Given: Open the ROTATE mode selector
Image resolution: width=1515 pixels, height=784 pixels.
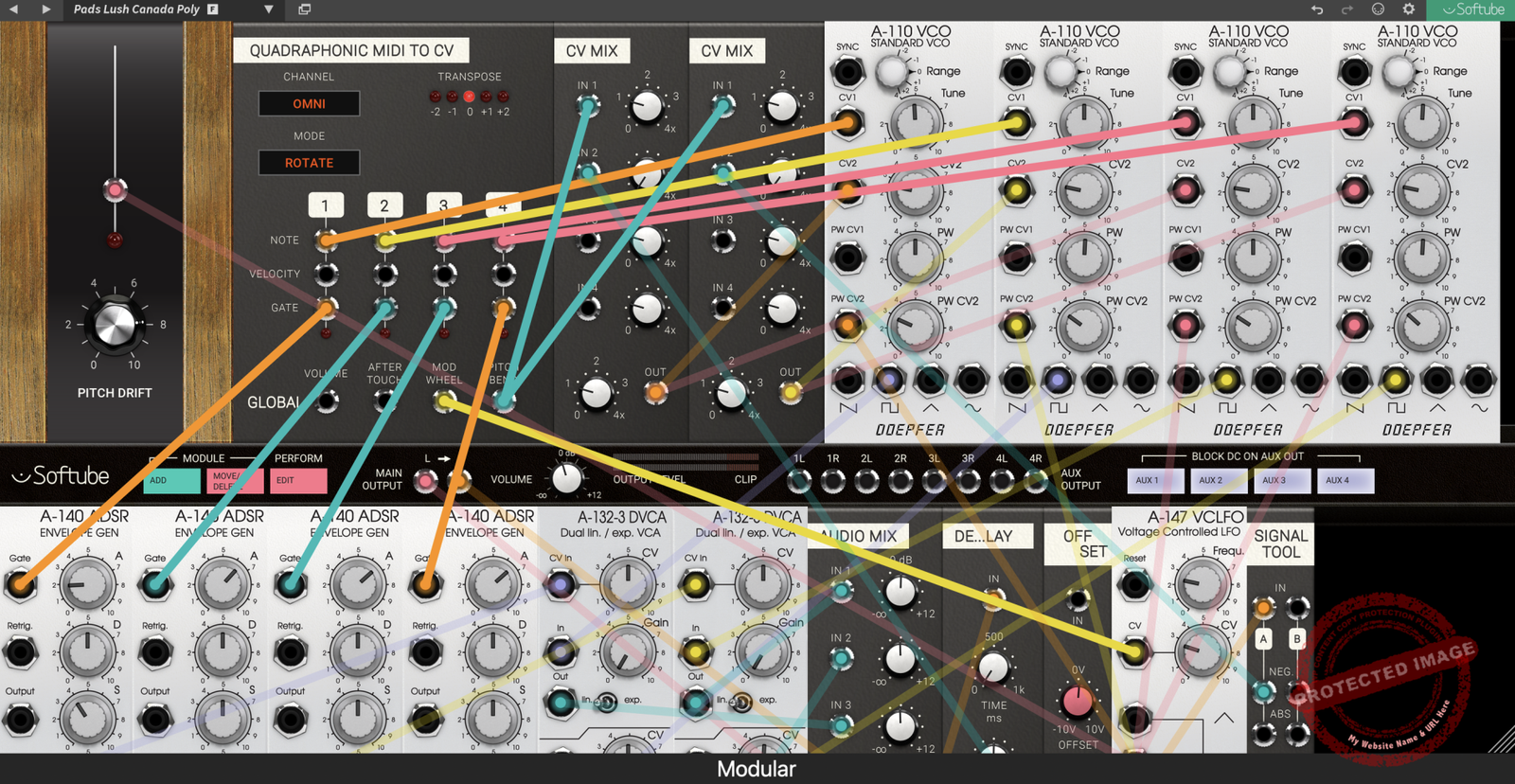Looking at the screenshot, I should click(309, 163).
